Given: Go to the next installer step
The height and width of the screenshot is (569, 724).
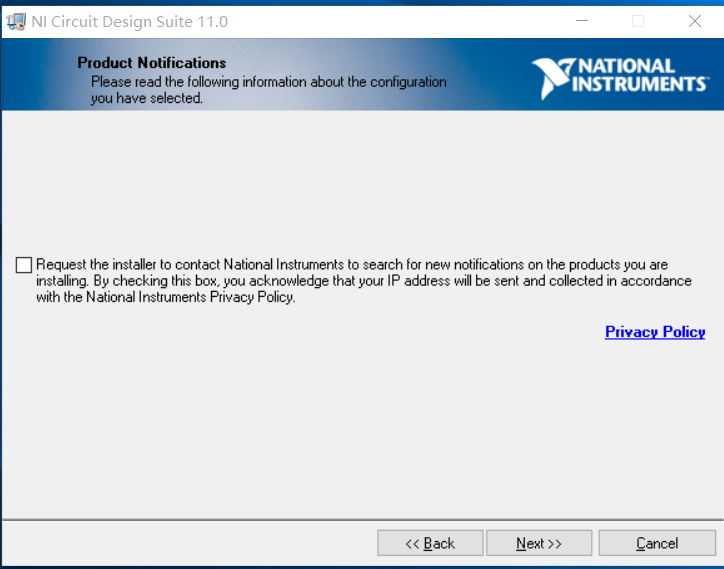Looking at the screenshot, I should (x=539, y=543).
